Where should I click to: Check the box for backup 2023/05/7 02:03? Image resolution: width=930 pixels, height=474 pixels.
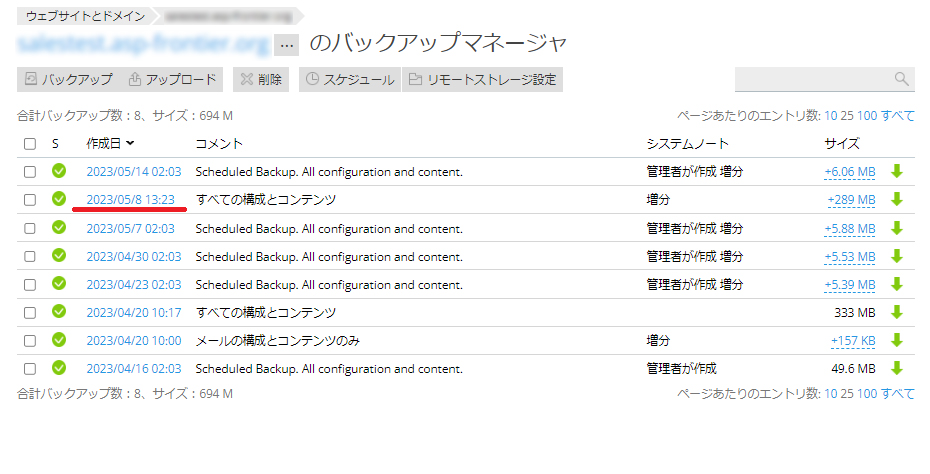pos(30,228)
